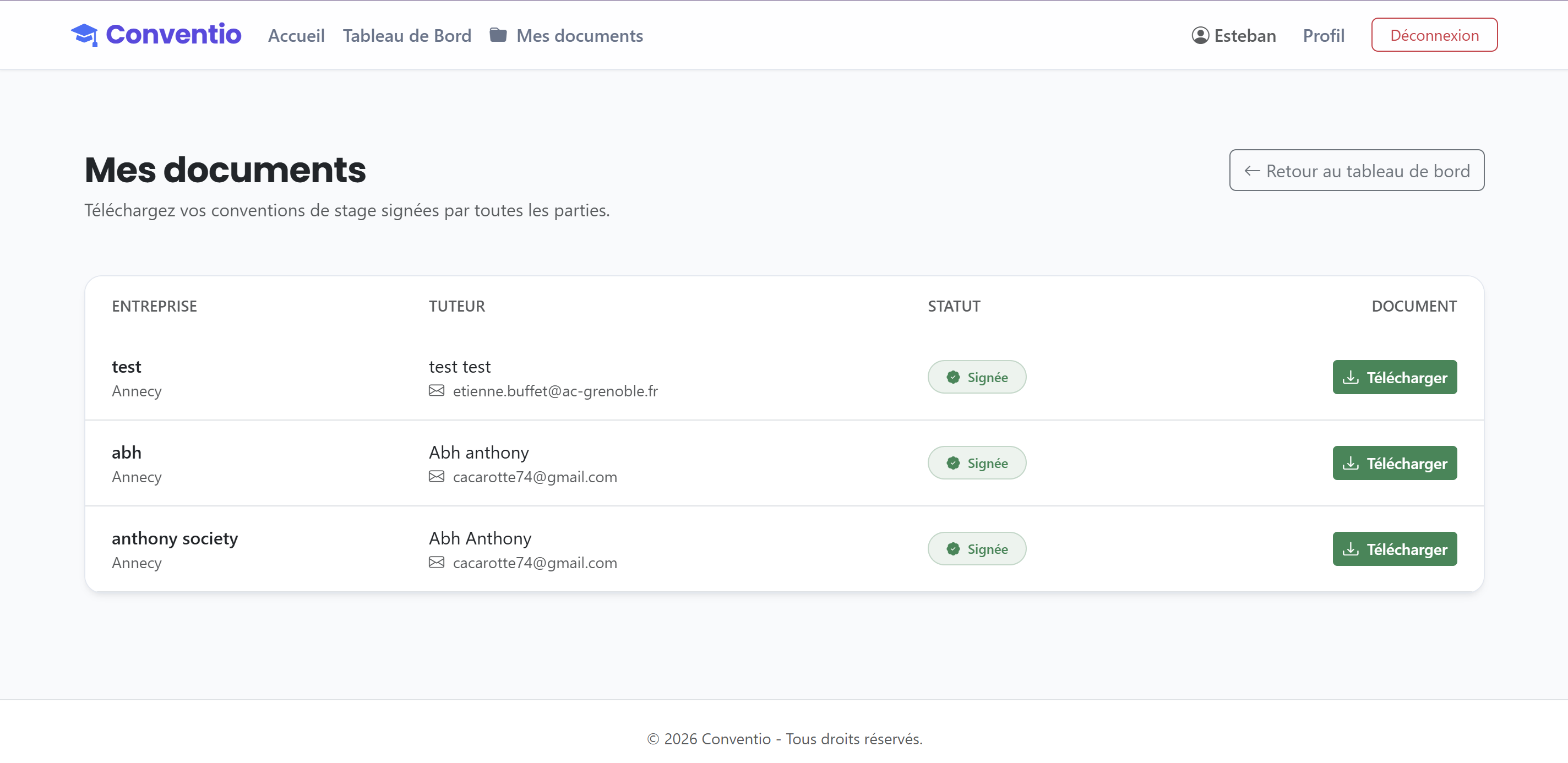Image resolution: width=1568 pixels, height=763 pixels.
Task: Click the subtitle about conventions de stage signées
Action: [x=347, y=210]
